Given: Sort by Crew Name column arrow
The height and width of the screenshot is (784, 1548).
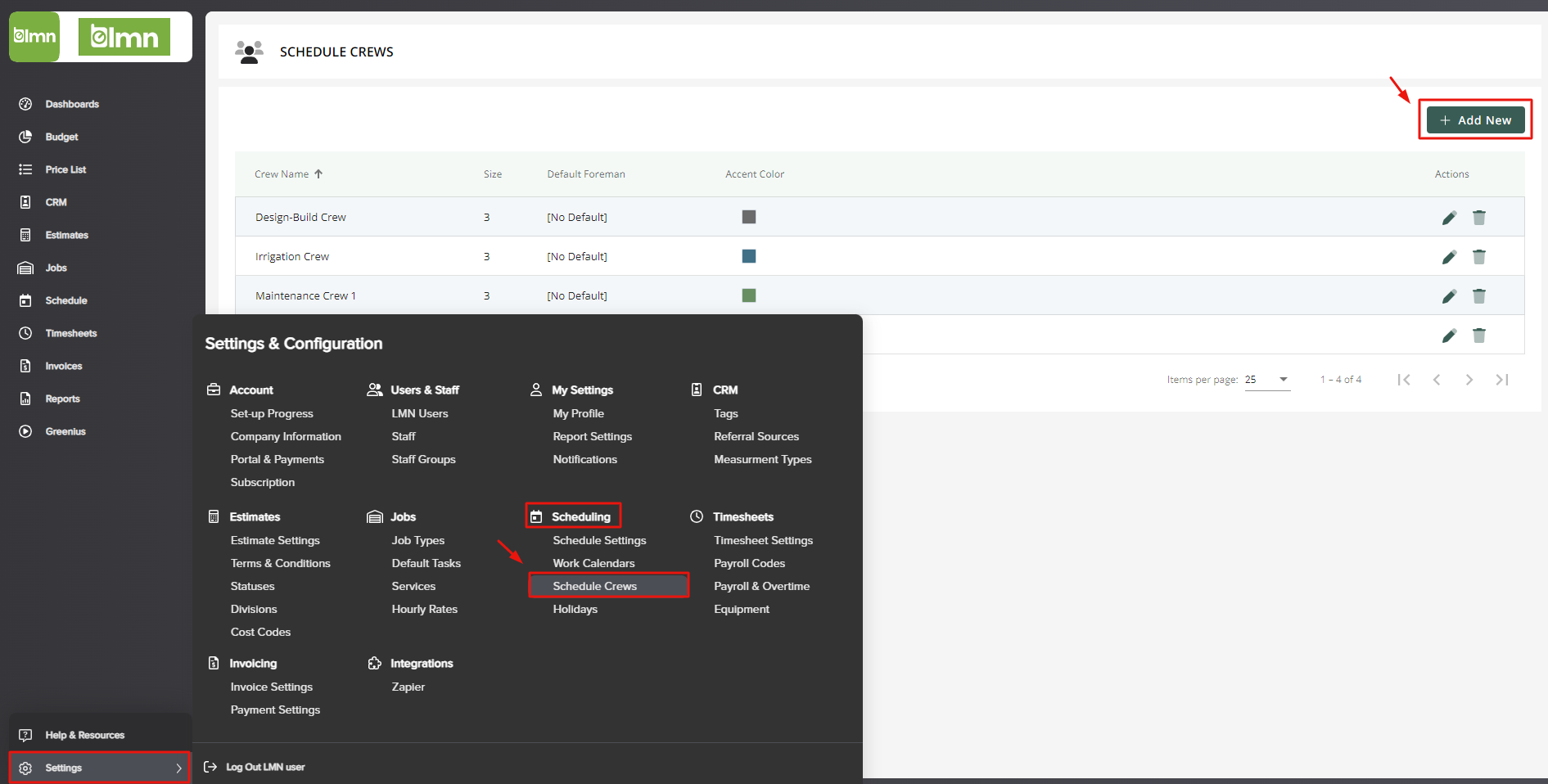Looking at the screenshot, I should (x=318, y=173).
